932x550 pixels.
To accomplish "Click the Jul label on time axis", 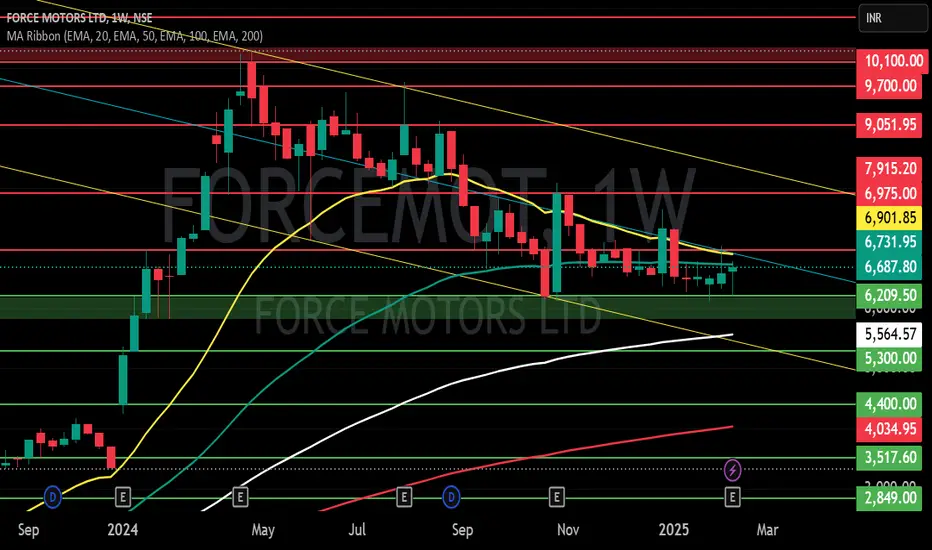I will click(x=357, y=529).
